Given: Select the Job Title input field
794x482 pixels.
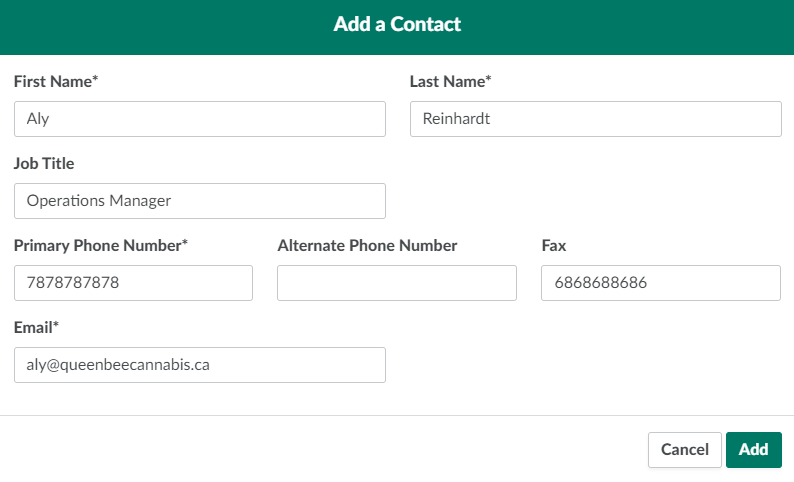Looking at the screenshot, I should [x=200, y=201].
